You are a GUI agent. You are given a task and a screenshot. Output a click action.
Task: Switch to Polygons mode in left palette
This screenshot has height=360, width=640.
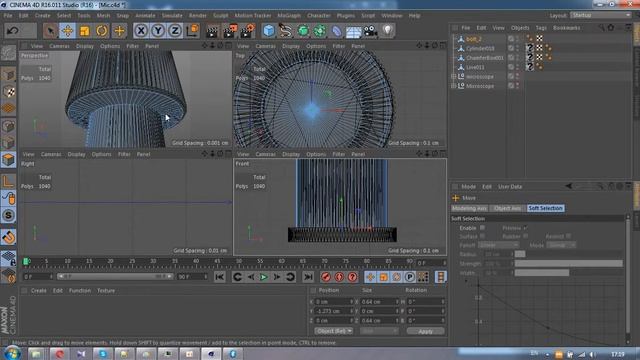tap(8, 160)
